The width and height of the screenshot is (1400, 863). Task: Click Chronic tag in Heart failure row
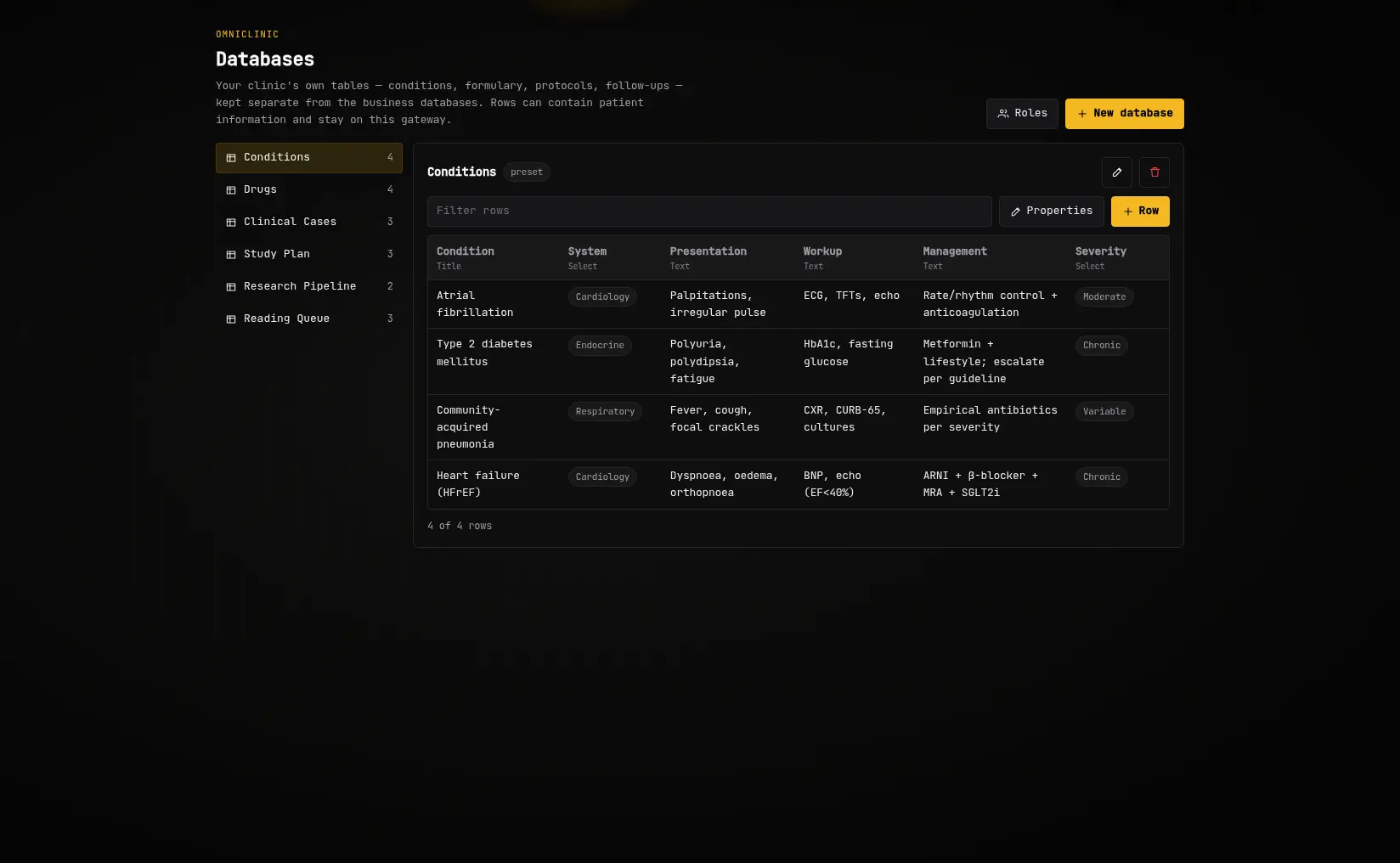point(1102,477)
